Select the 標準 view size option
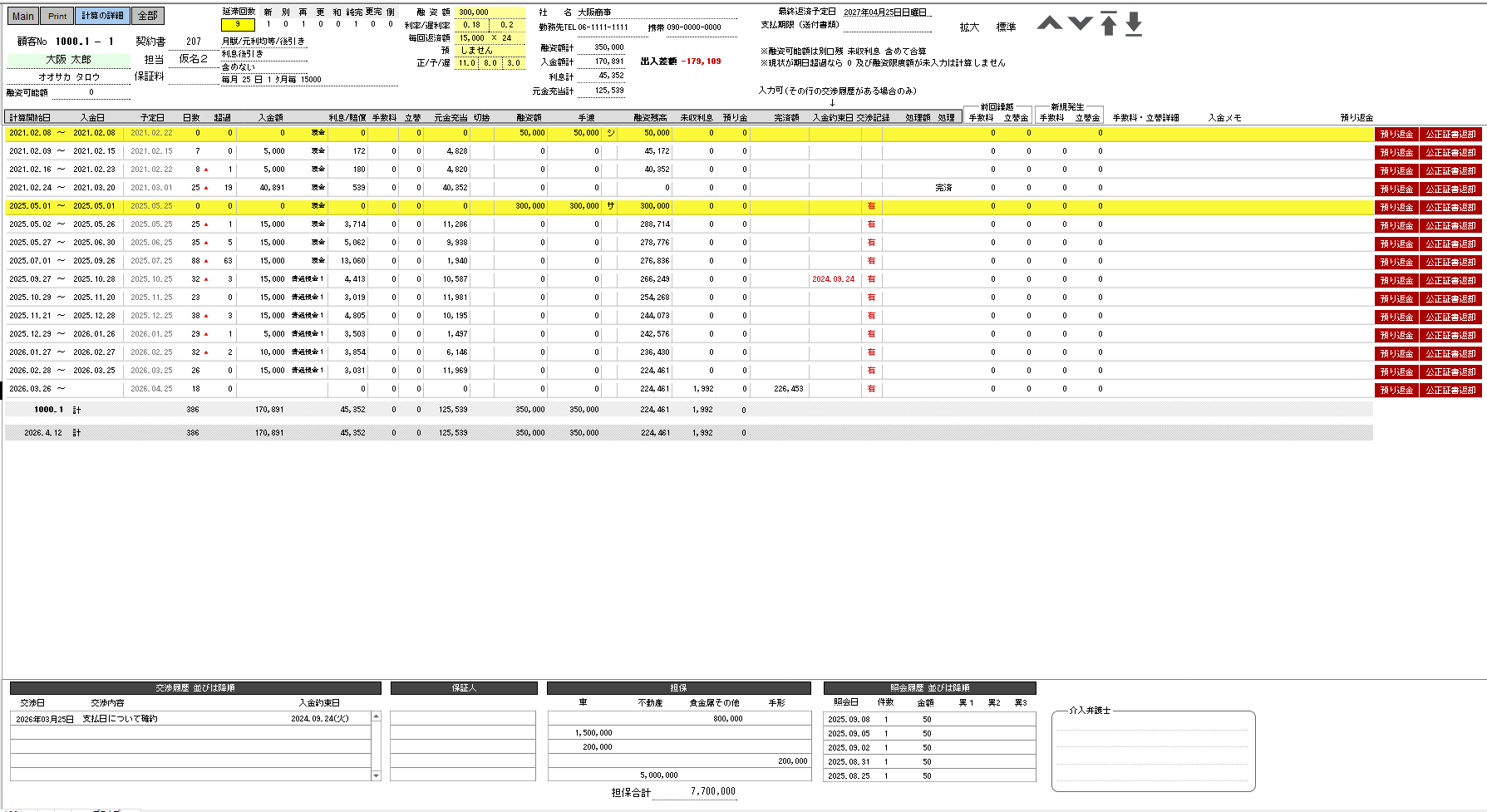Image resolution: width=1487 pixels, height=812 pixels. pos(1006,27)
